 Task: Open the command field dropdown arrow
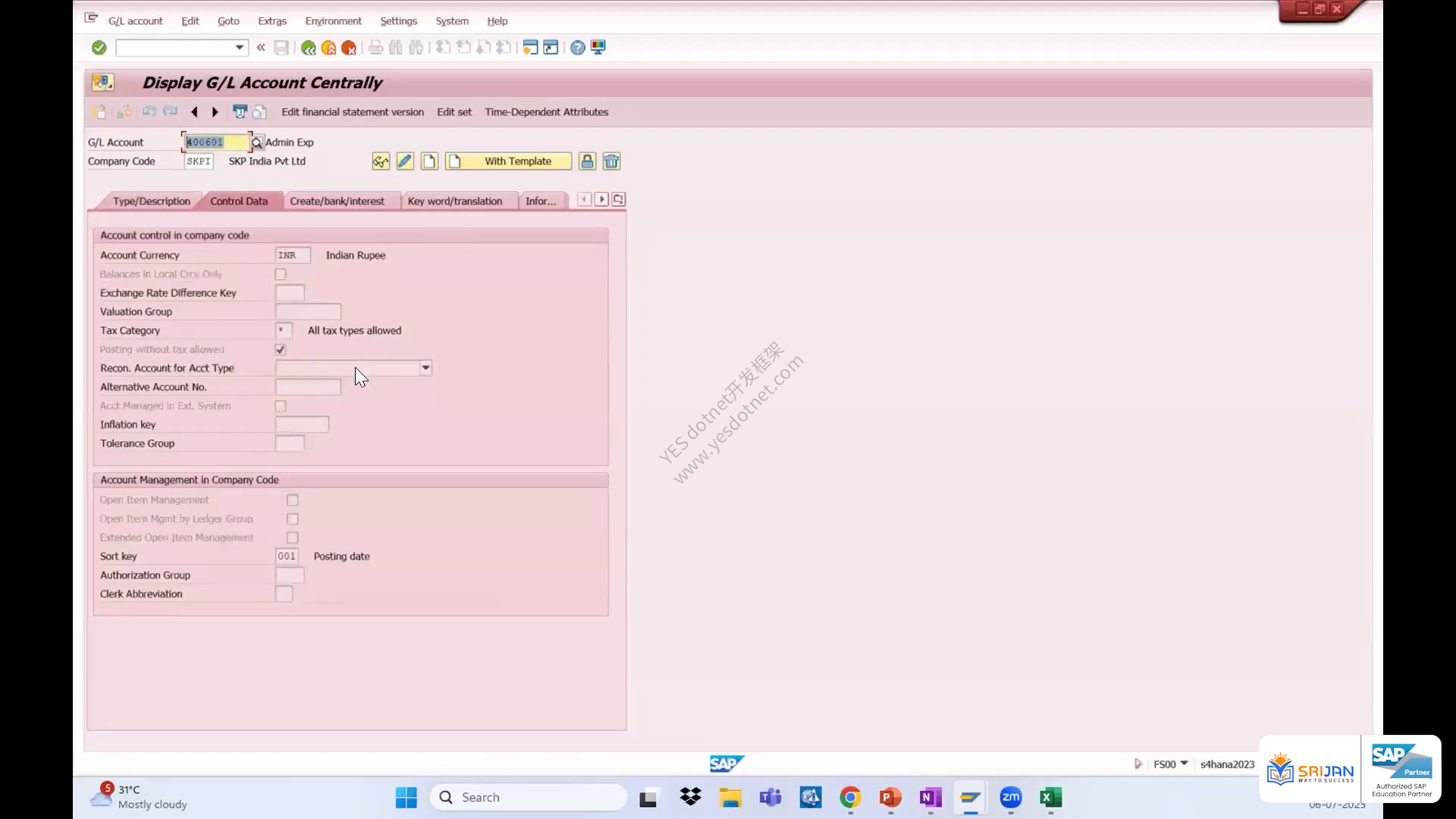(x=239, y=48)
